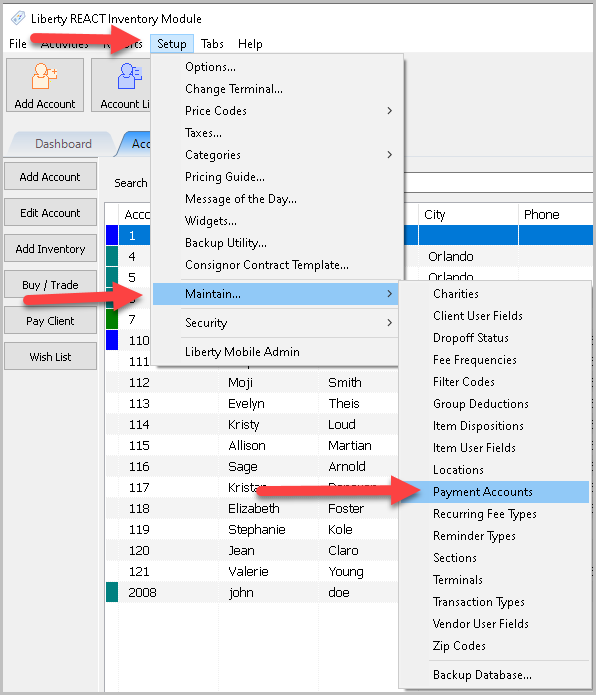Viewport: 596px width, 695px height.
Task: Expand the Security submenu arrow
Action: [x=390, y=323]
